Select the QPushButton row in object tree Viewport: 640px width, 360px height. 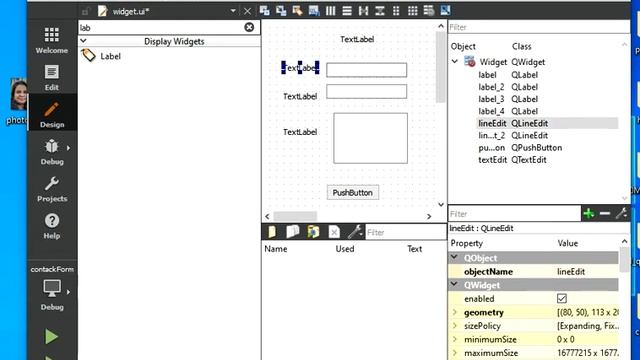tap(547, 147)
